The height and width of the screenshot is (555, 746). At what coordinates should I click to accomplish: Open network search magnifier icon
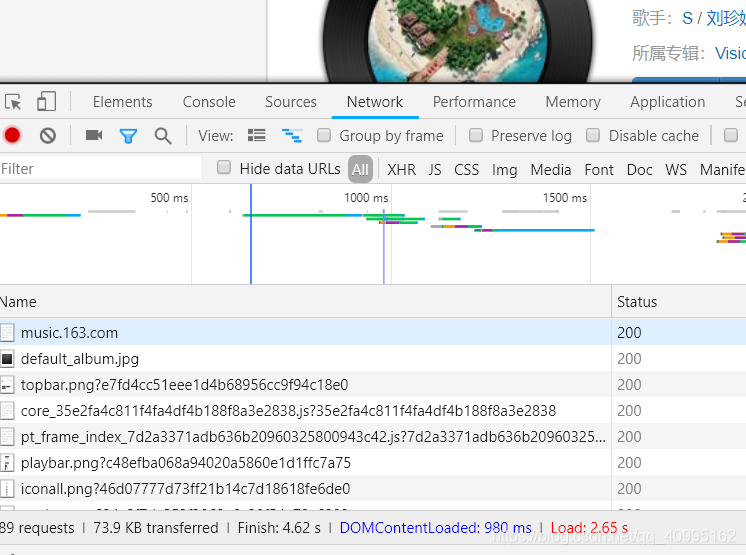pyautogui.click(x=163, y=136)
